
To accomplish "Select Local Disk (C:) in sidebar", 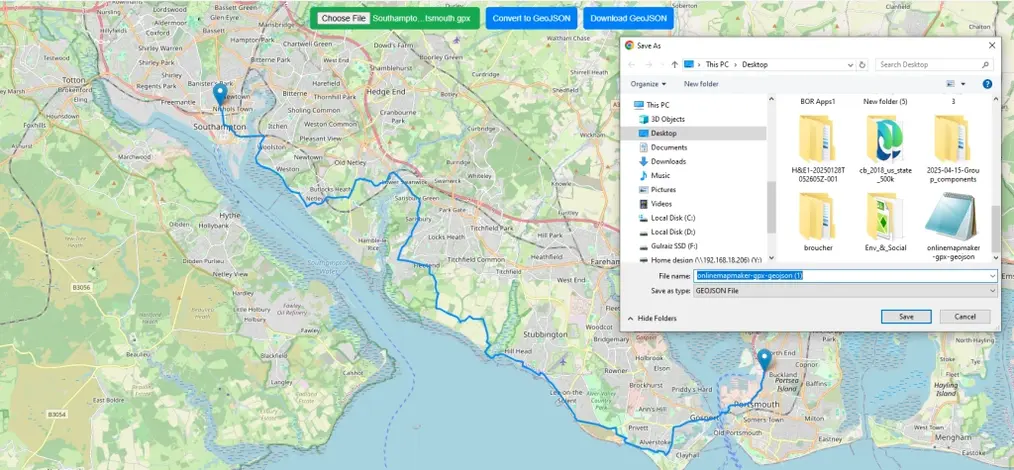I will click(672, 217).
